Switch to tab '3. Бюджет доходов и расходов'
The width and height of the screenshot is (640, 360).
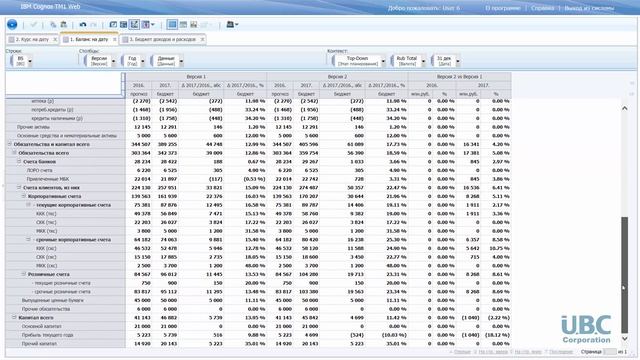click(x=162, y=40)
